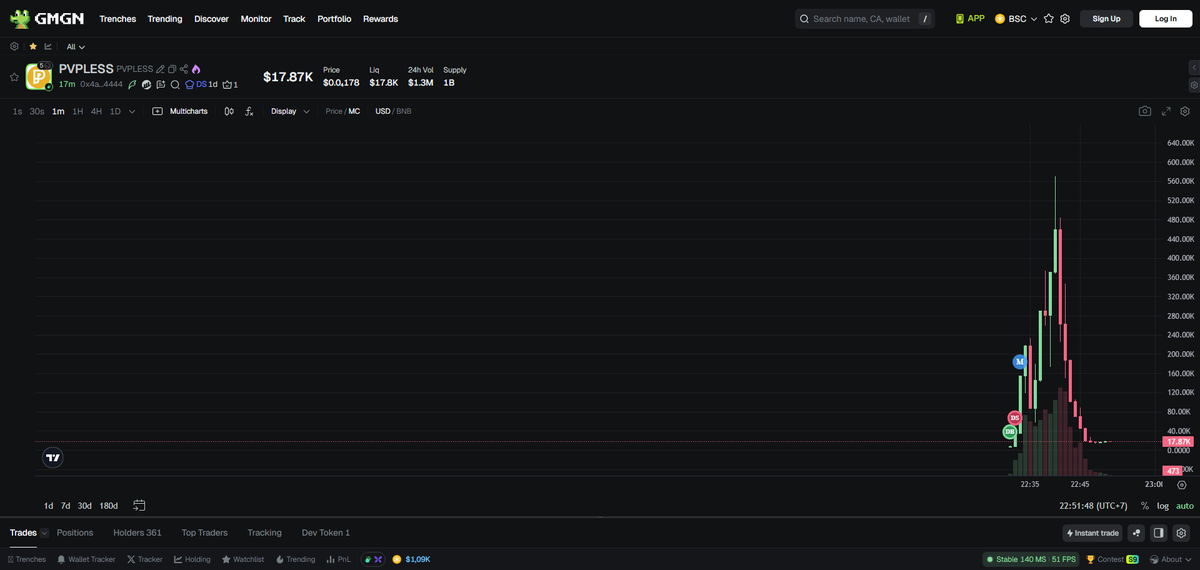Toggle log scale on chart
The image size is (1200, 570).
coord(1162,506)
